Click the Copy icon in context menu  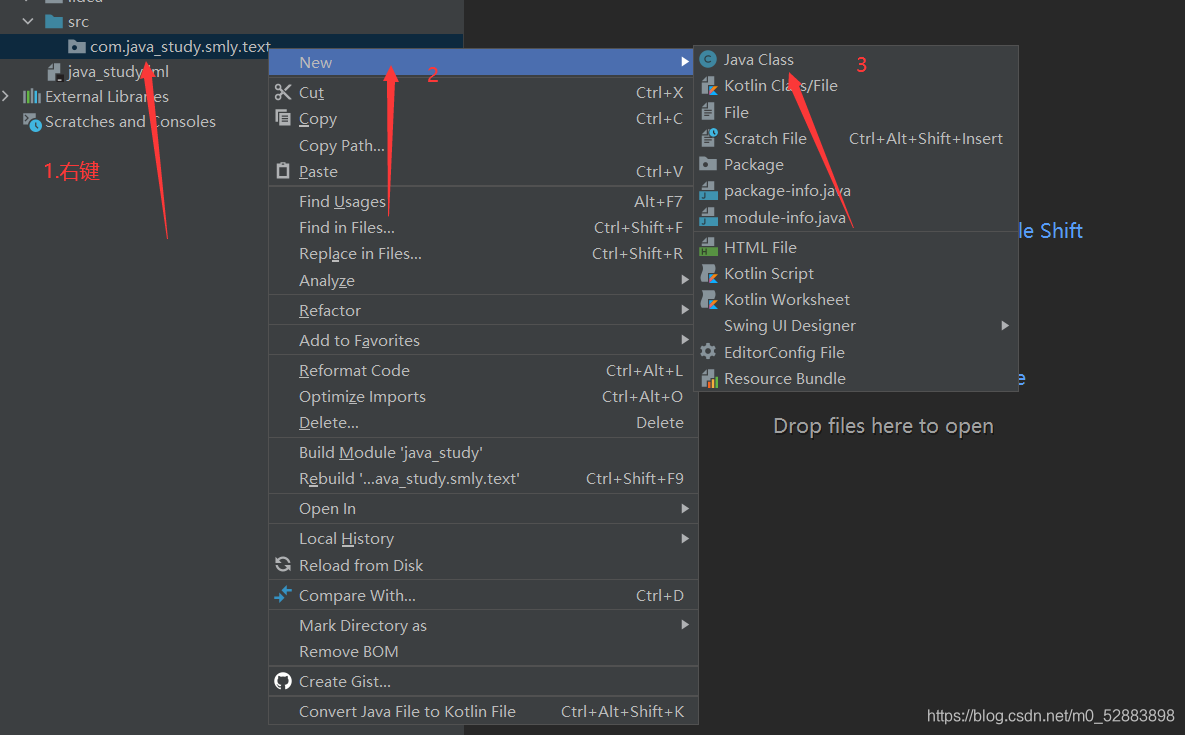coord(283,118)
